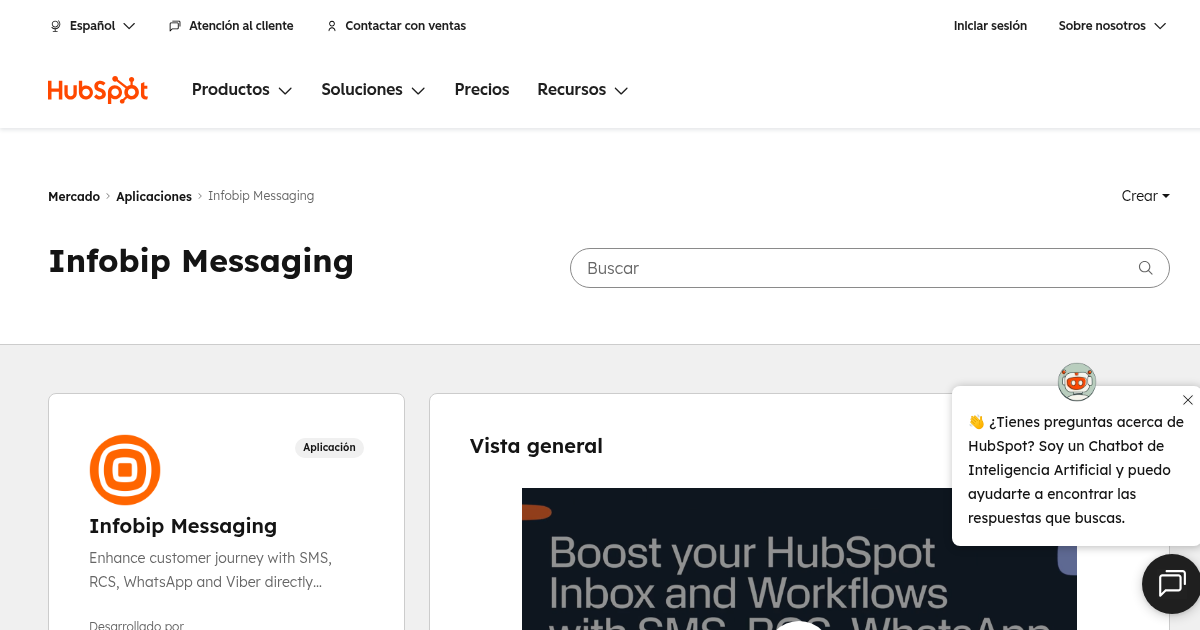Screen dimensions: 1200x630
Task: Click the Aplicación badge
Action: (329, 448)
